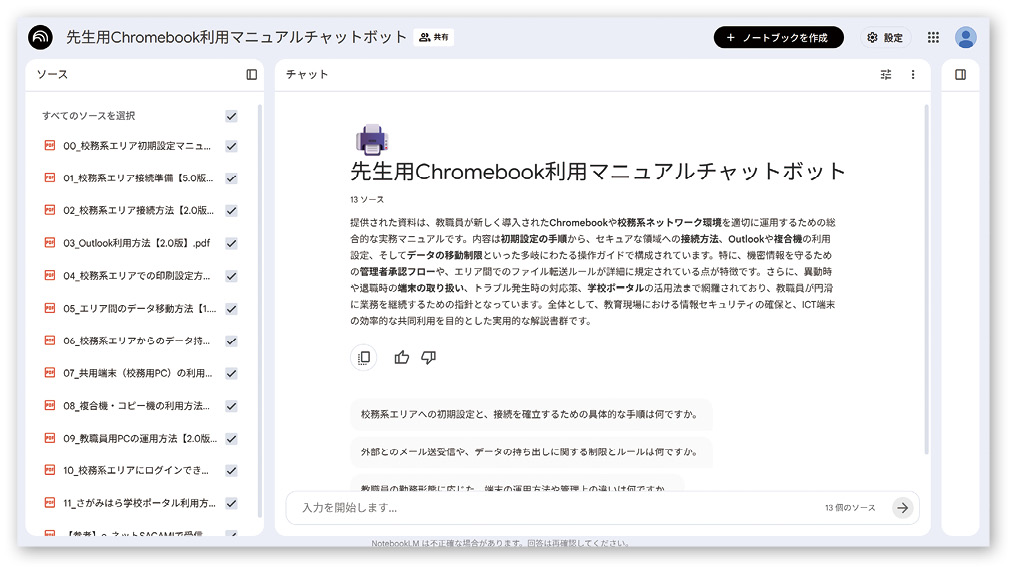This screenshot has height=571, width=1014.
Task: Select suggested question about 校務系エリアへの初期設定
Action: (531, 415)
